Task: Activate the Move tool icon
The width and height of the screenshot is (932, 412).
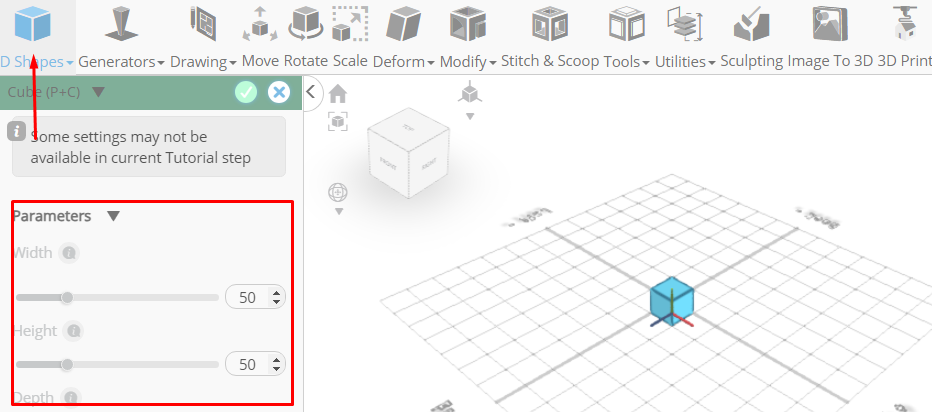Action: (260, 24)
